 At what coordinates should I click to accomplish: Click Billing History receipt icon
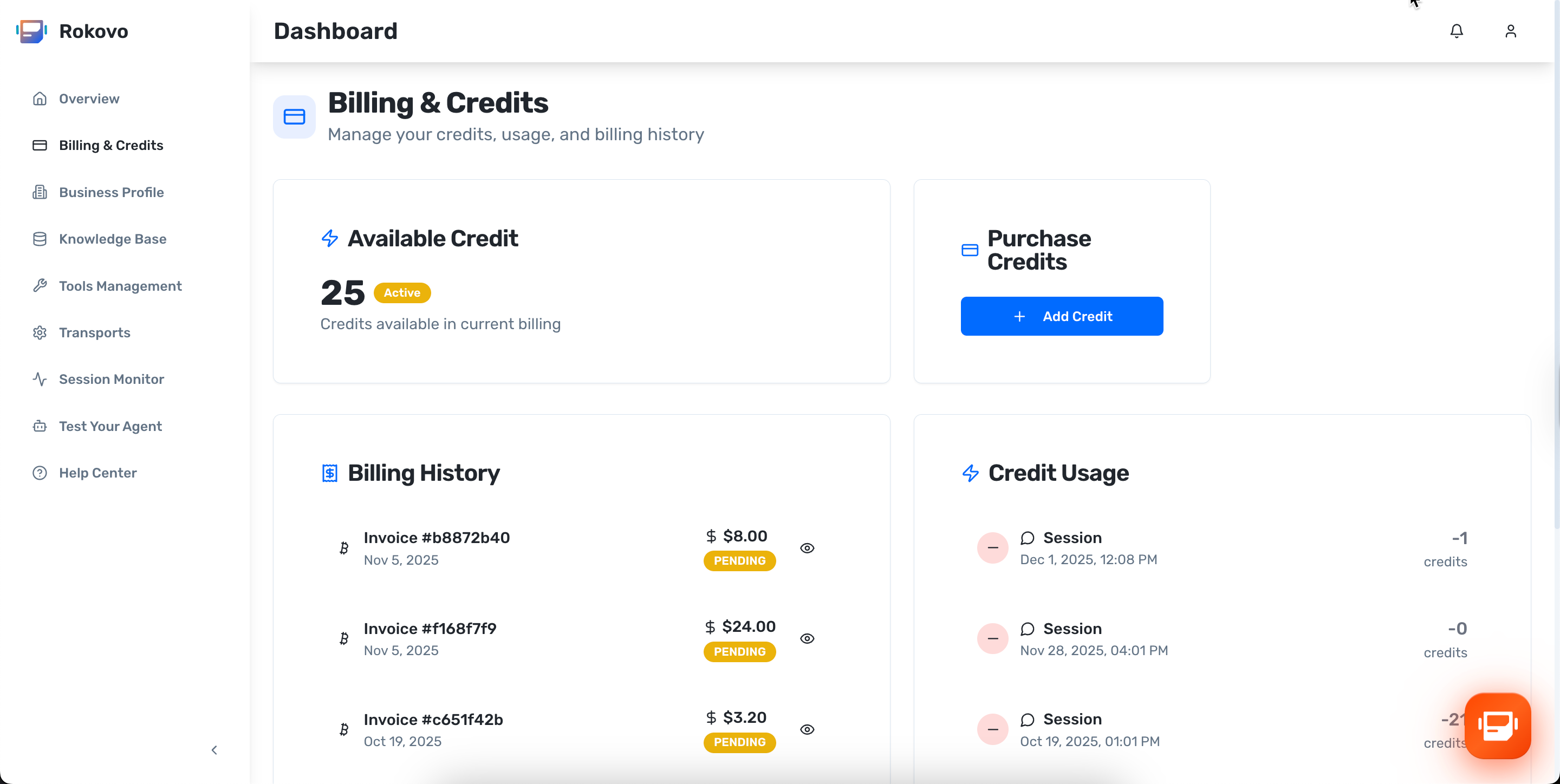329,473
